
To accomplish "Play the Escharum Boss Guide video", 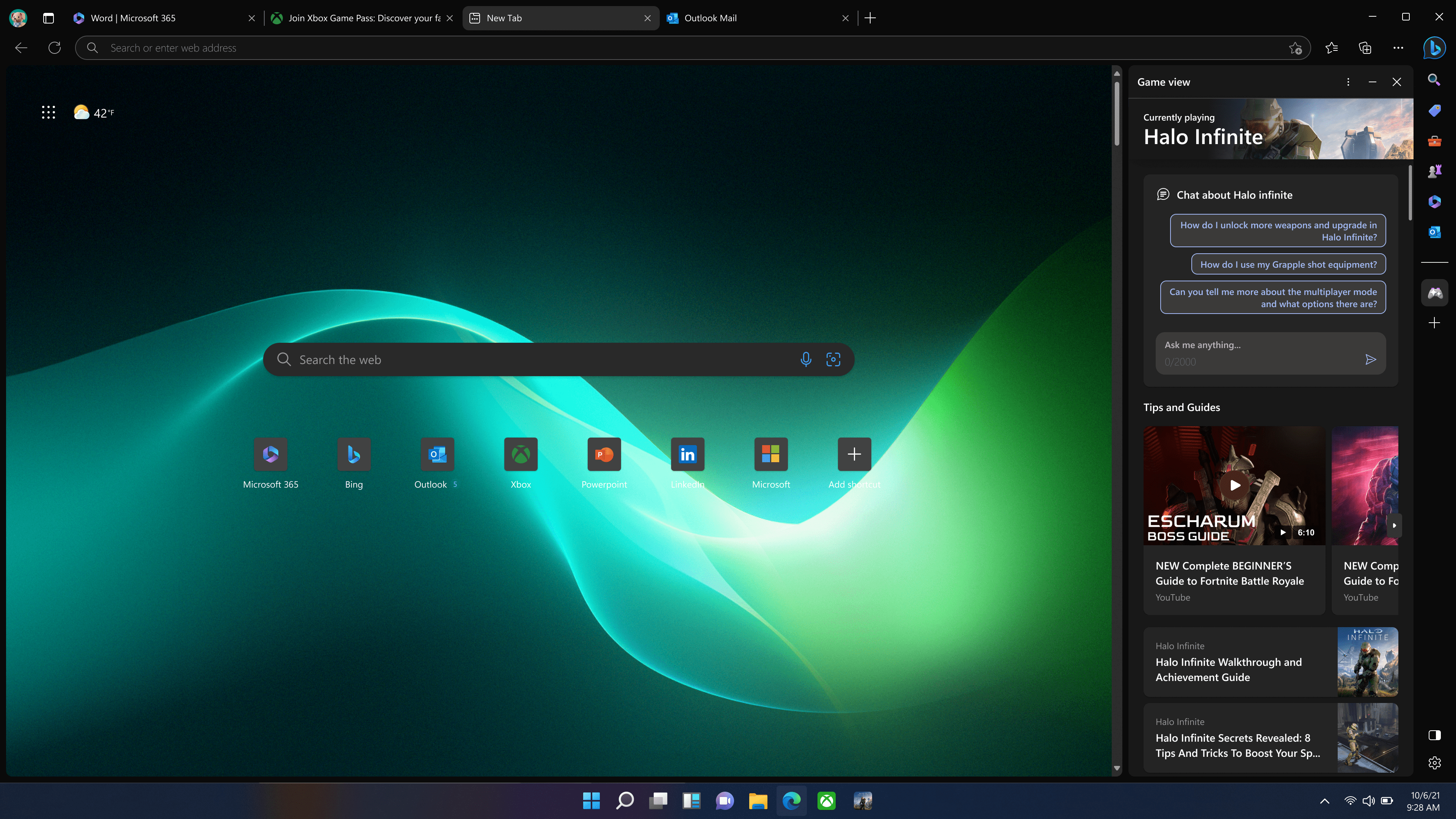I will [1235, 485].
